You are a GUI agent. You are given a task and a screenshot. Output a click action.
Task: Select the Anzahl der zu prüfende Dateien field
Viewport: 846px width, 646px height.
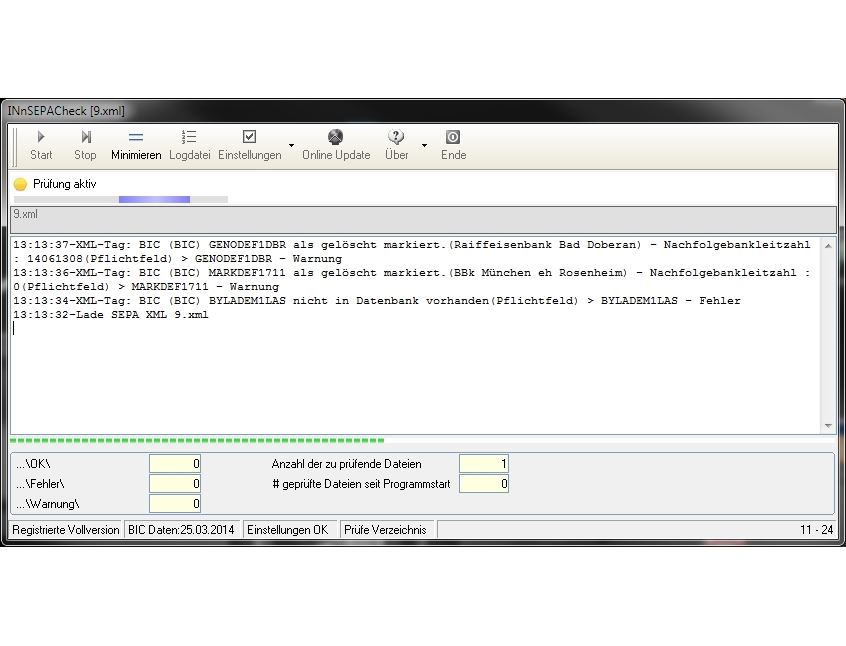point(483,464)
